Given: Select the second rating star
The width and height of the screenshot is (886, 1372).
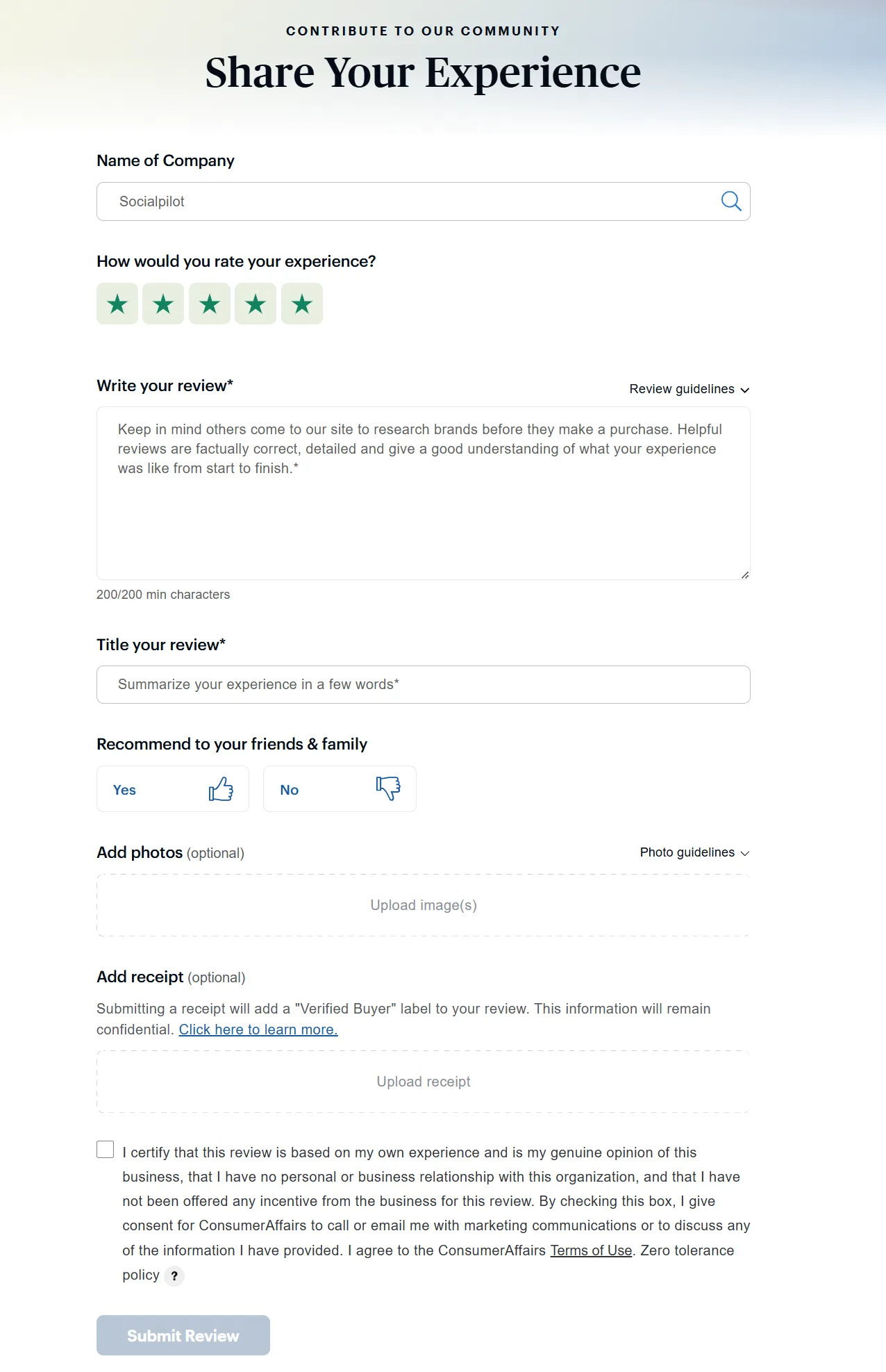Looking at the screenshot, I should [164, 304].
